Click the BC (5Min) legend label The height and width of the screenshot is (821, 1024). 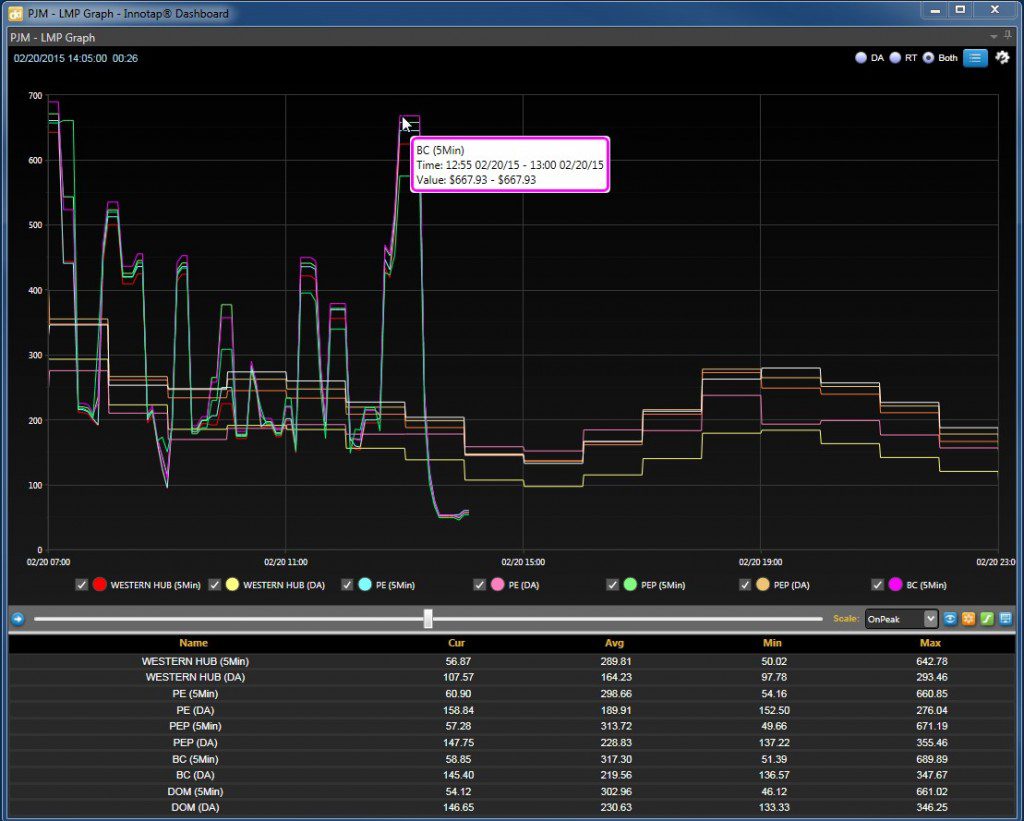pyautogui.click(x=926, y=585)
